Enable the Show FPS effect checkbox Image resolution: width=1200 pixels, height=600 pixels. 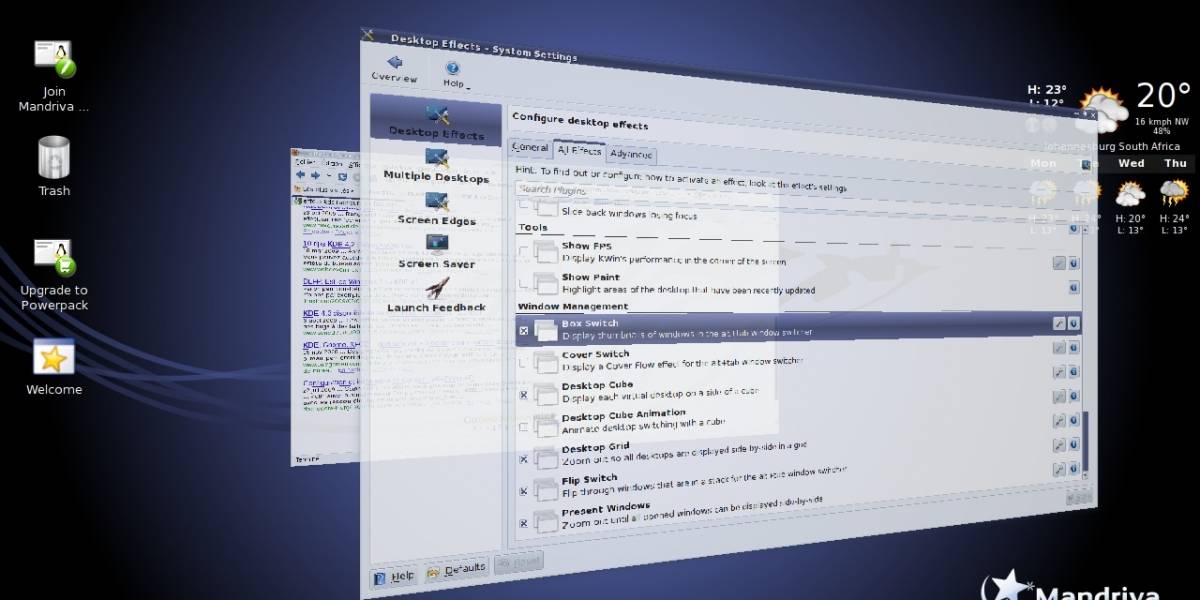523,251
